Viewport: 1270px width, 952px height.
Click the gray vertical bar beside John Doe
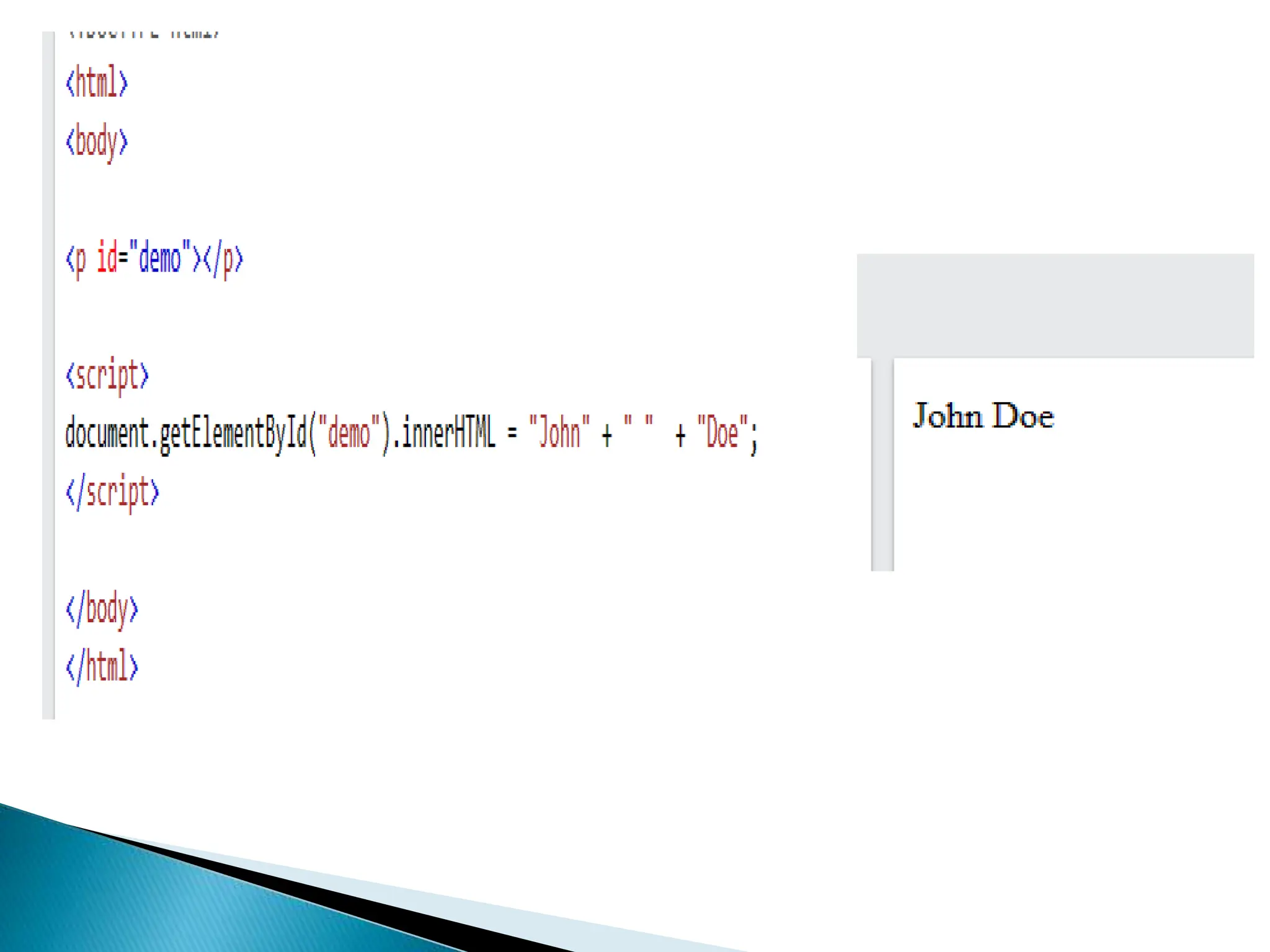tap(882, 465)
